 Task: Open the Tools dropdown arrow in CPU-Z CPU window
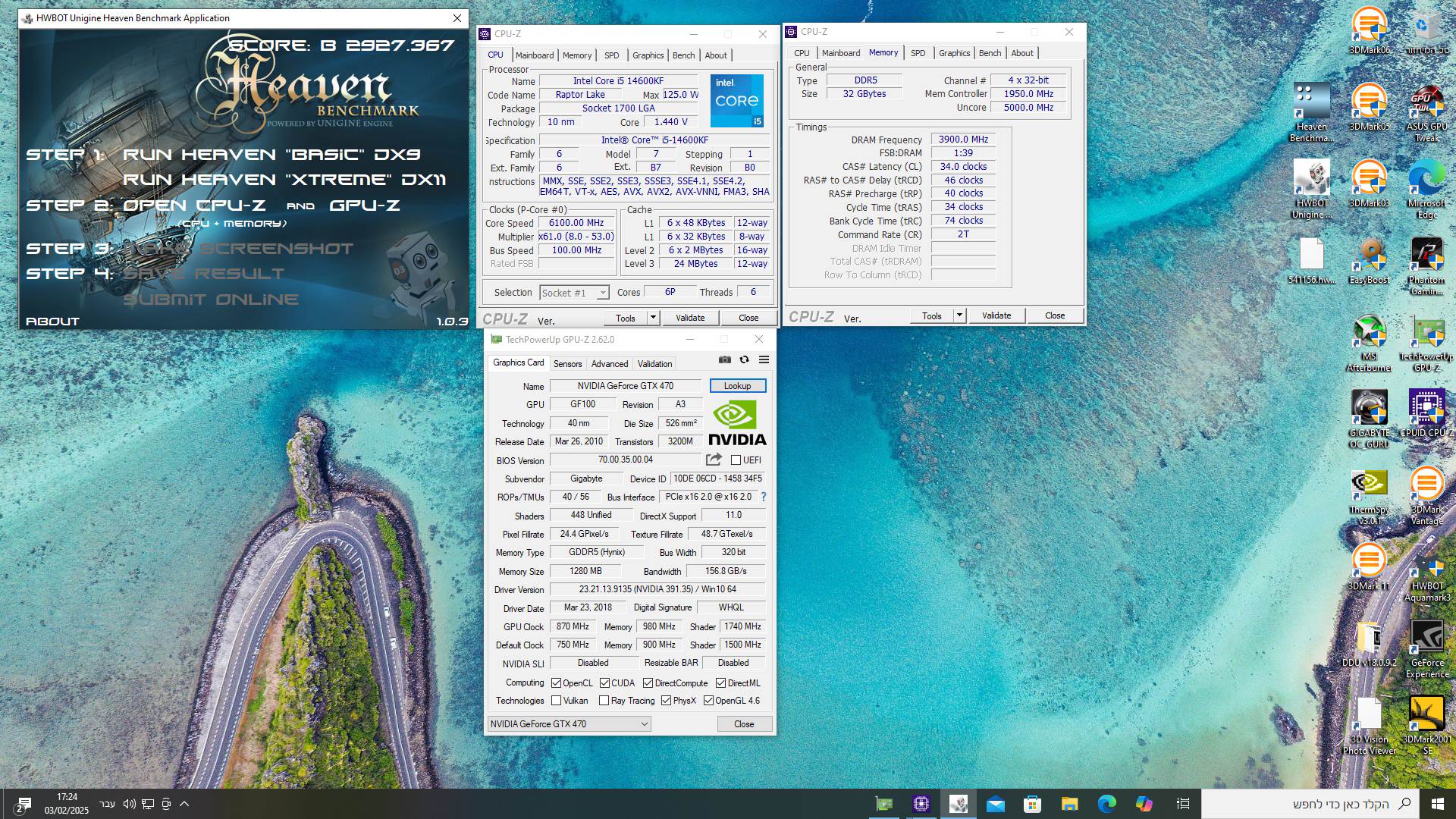pyautogui.click(x=653, y=318)
